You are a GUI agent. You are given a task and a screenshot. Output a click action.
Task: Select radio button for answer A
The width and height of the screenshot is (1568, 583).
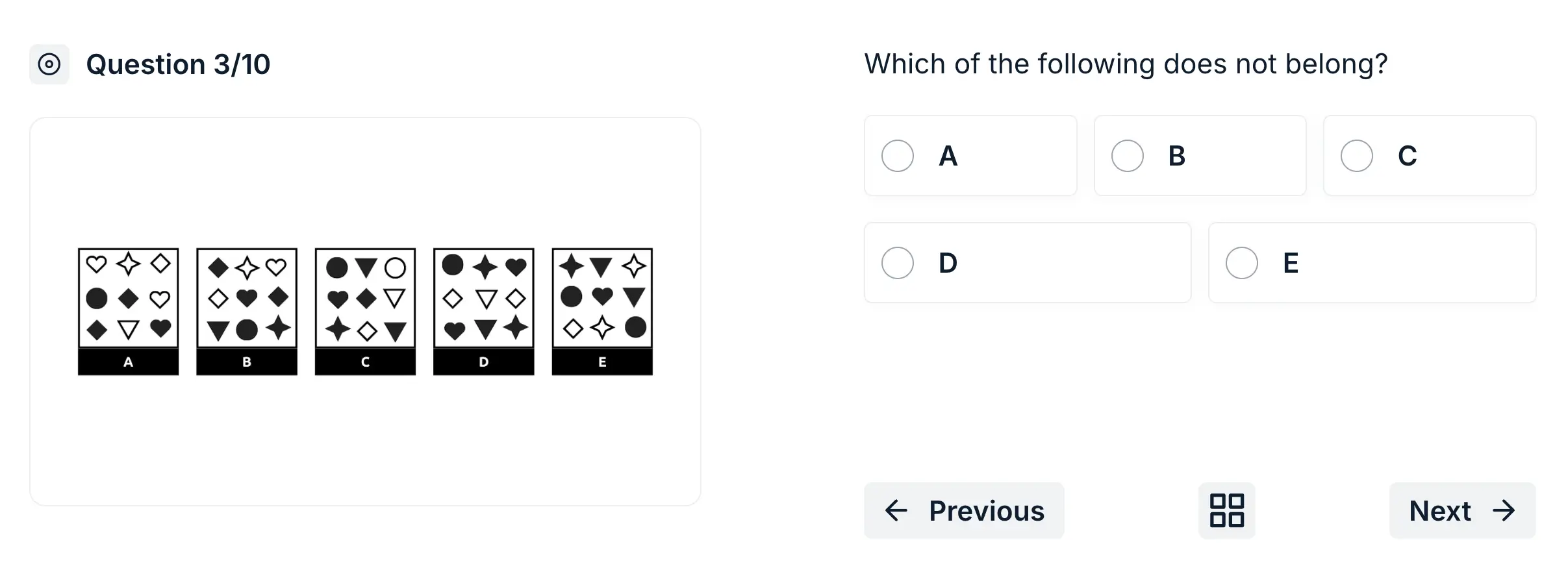pos(898,156)
